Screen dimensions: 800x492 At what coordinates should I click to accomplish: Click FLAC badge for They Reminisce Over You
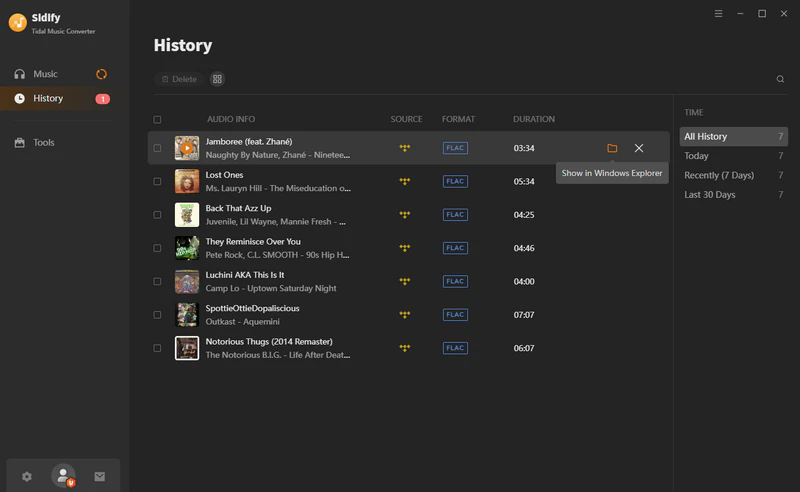tap(455, 248)
